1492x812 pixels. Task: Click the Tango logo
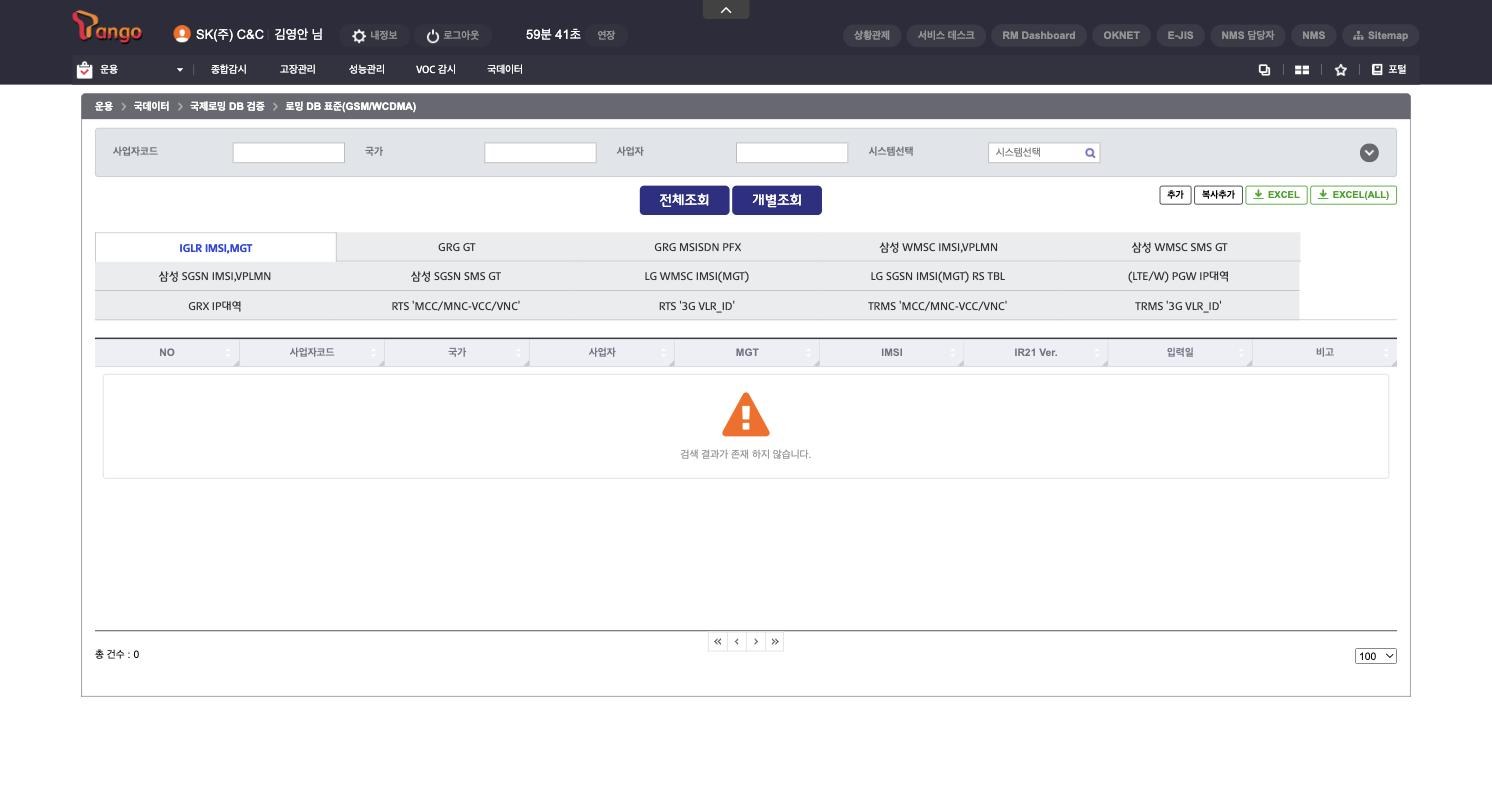[107, 27]
